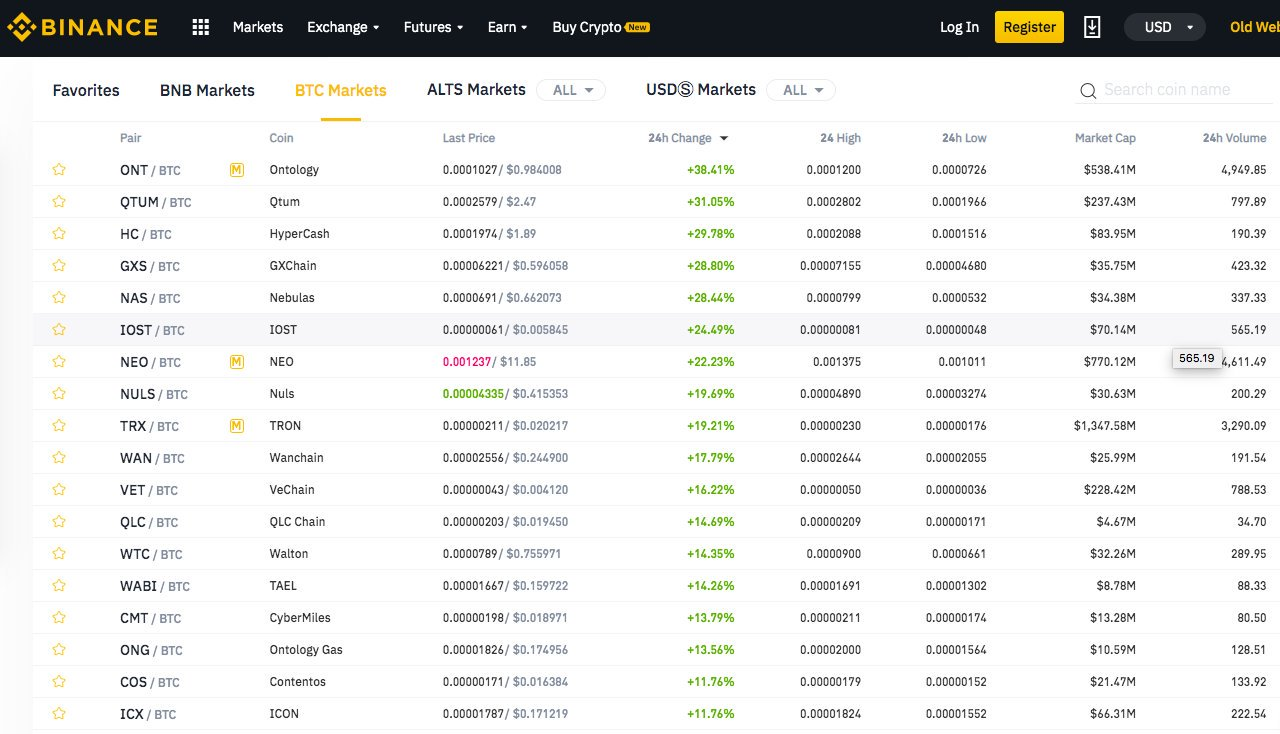This screenshot has width=1280, height=734.
Task: Click the Binance logo
Action: [83, 27]
